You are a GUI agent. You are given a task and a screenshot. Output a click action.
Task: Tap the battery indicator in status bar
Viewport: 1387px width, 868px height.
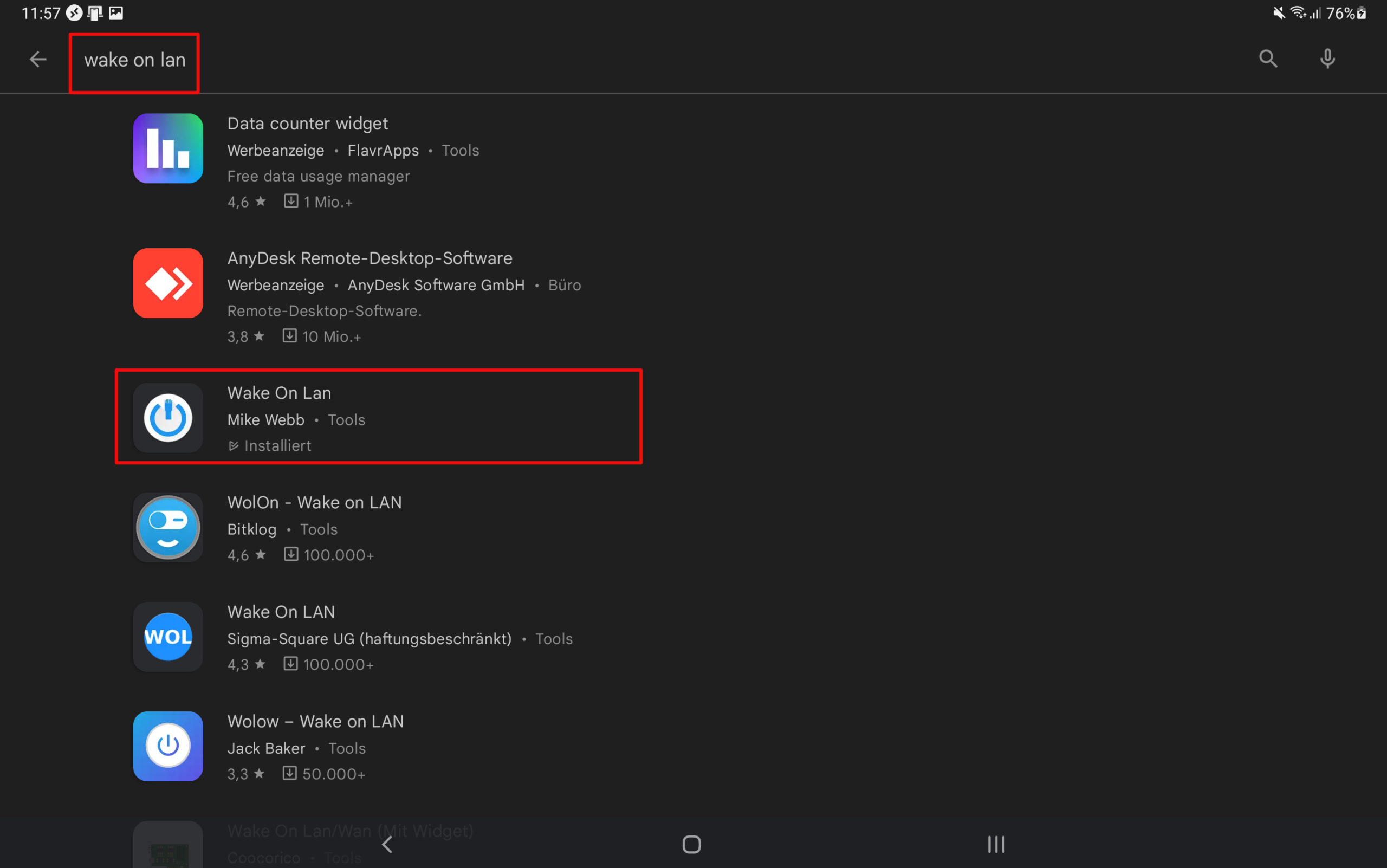(1360, 13)
